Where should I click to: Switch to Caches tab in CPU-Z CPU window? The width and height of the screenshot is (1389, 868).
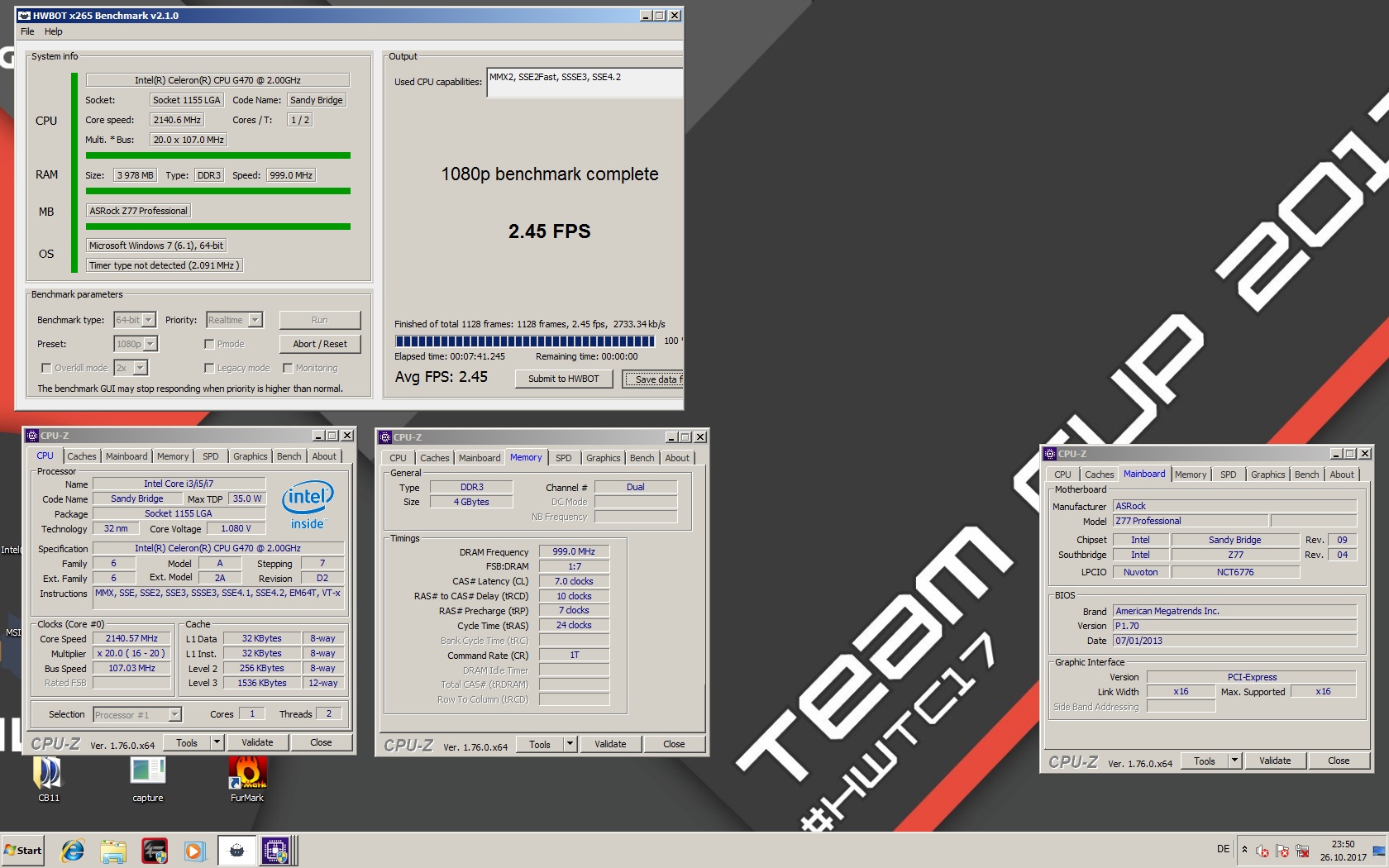(x=81, y=456)
